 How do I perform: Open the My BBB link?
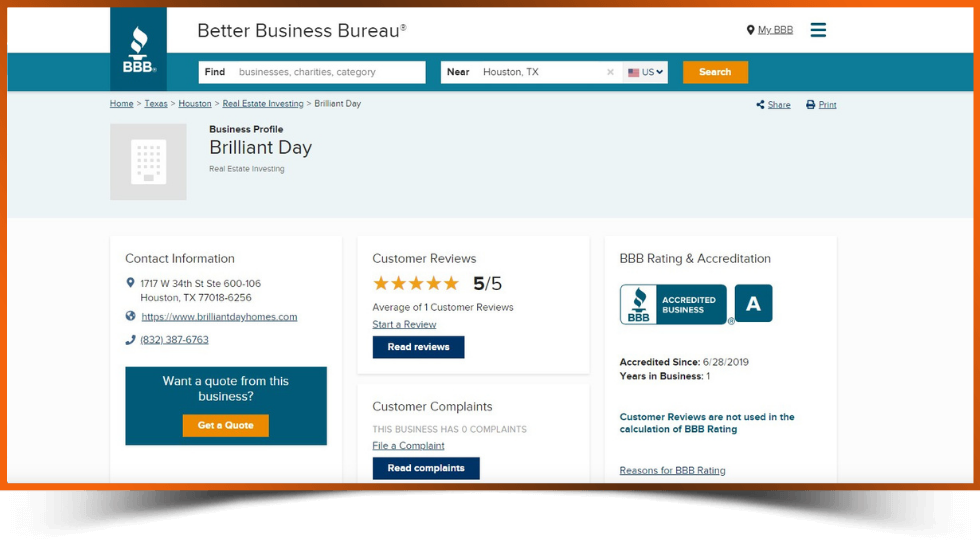(775, 30)
